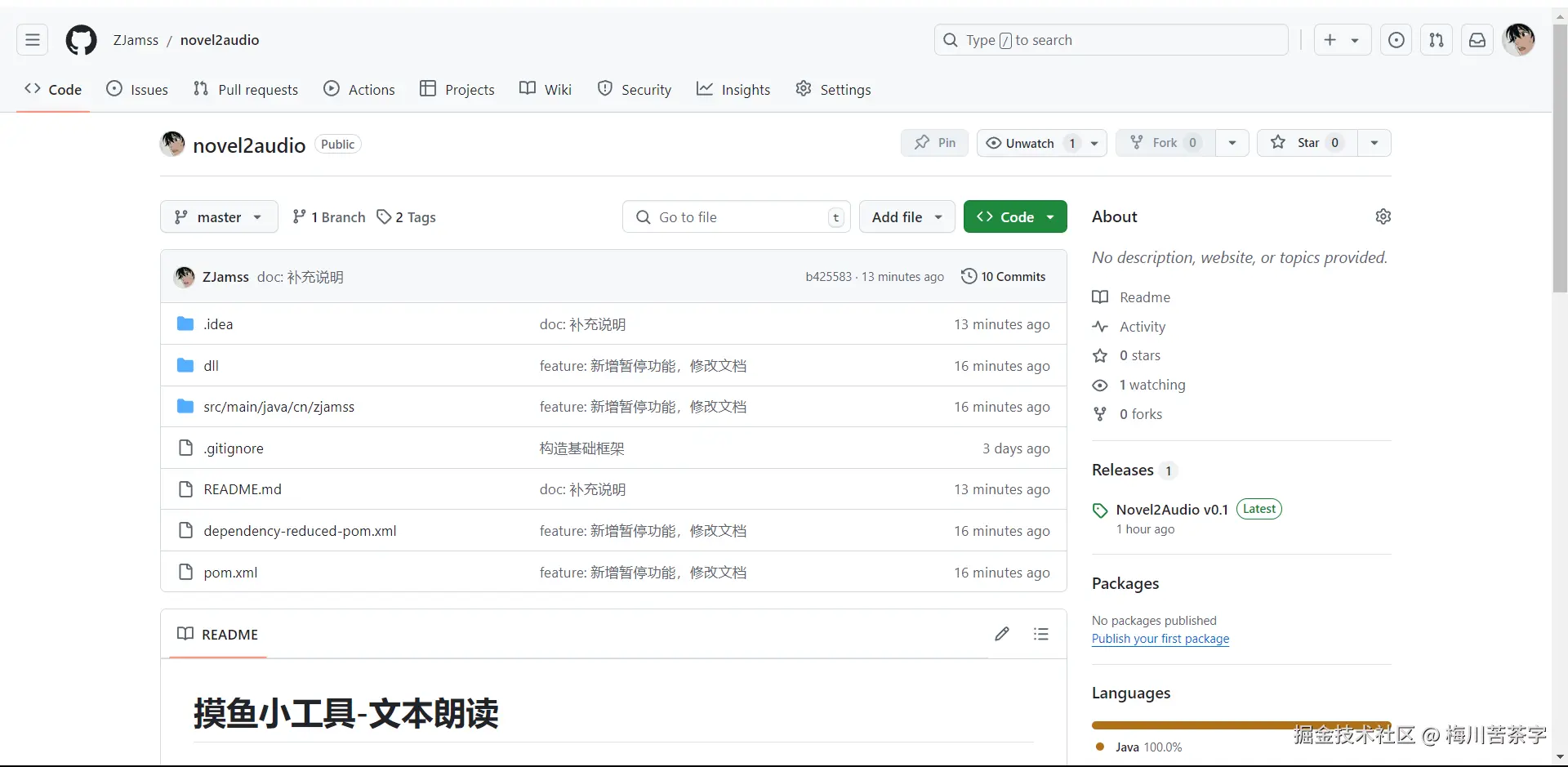Screen dimensions: 1568x767
Task: Open the src/main/java/cn/zjamss folder
Action: 278,407
